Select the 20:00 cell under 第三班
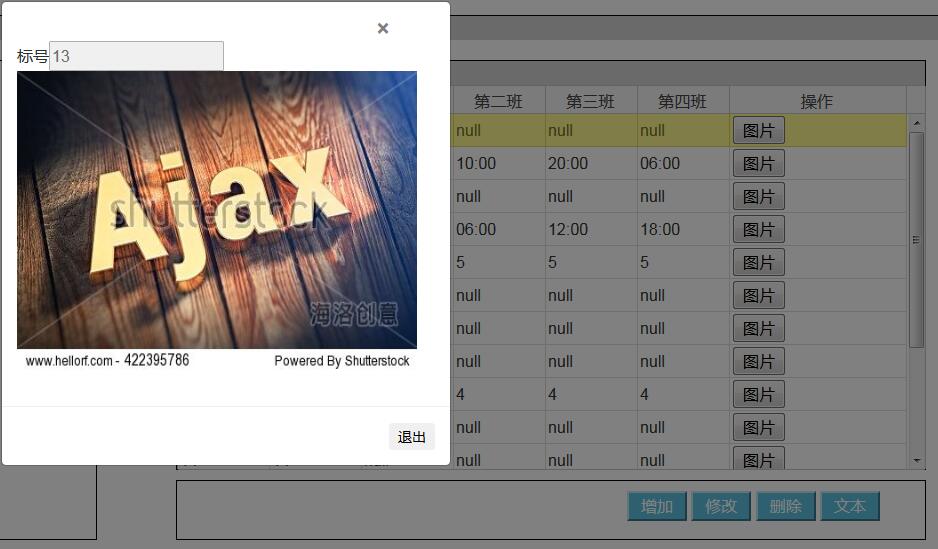938x549 pixels. click(591, 163)
